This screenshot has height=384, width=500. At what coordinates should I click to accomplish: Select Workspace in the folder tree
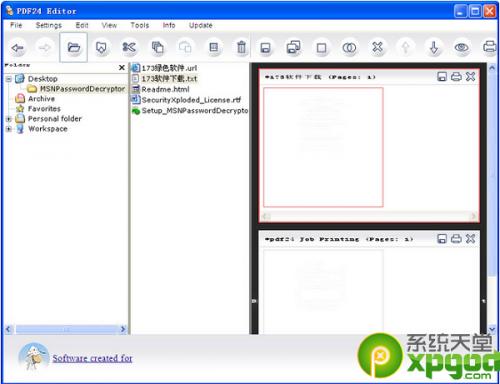[48, 129]
